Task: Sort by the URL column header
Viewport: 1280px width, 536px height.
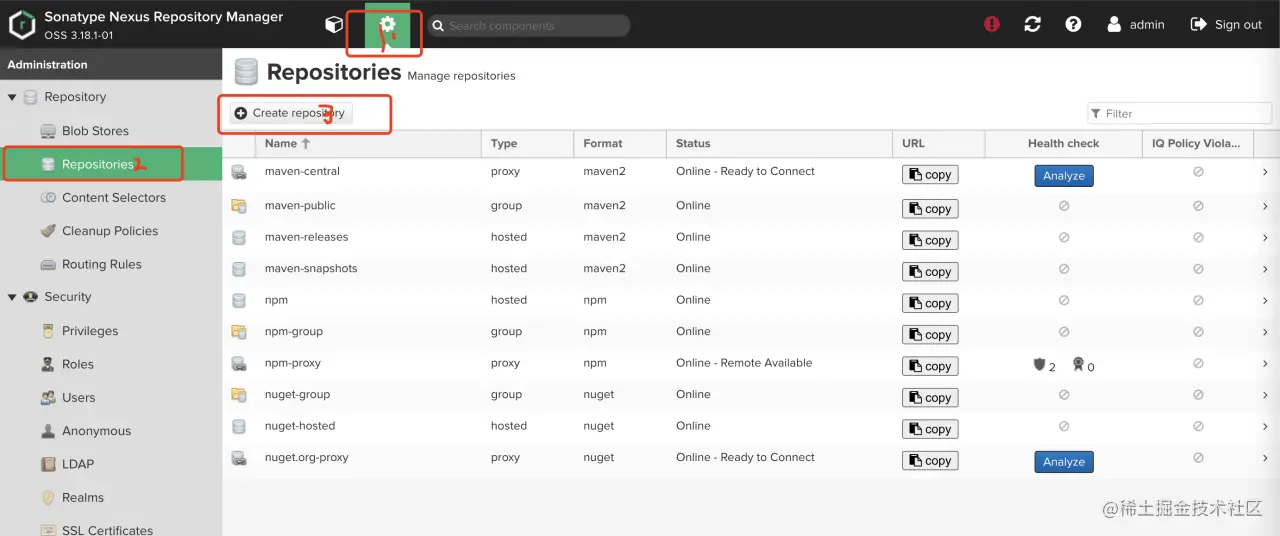Action: pyautogui.click(x=938, y=143)
